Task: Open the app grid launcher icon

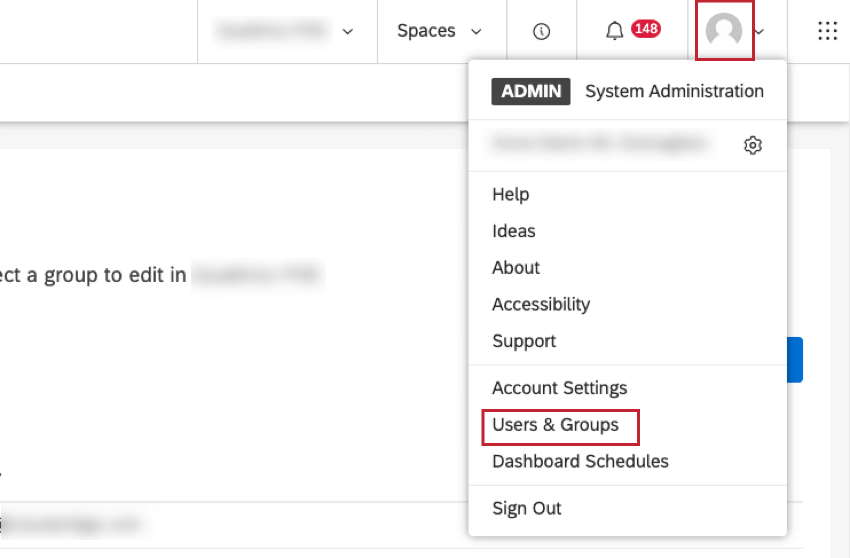Action: tap(827, 31)
